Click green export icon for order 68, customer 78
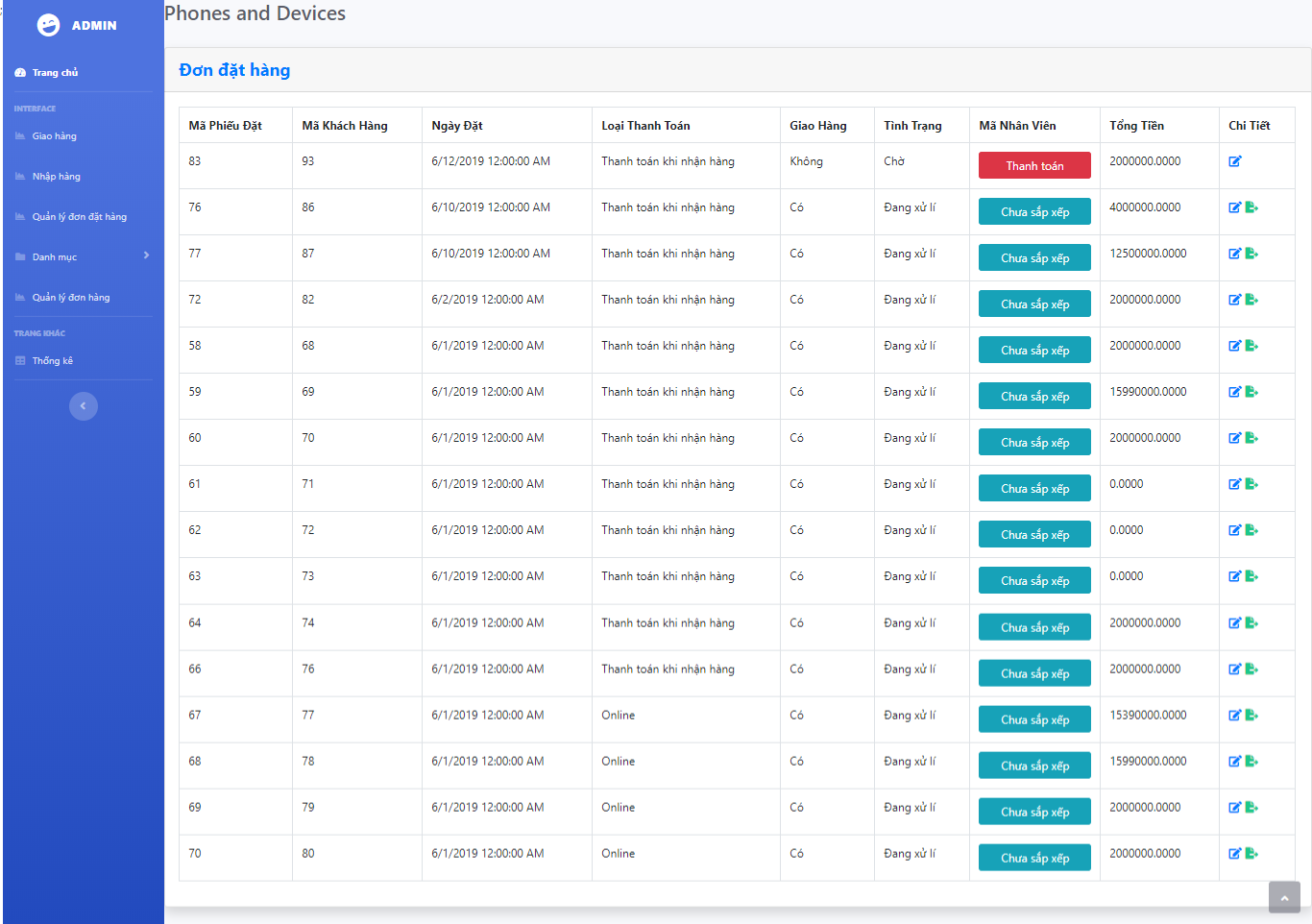1312x924 pixels. point(1251,762)
